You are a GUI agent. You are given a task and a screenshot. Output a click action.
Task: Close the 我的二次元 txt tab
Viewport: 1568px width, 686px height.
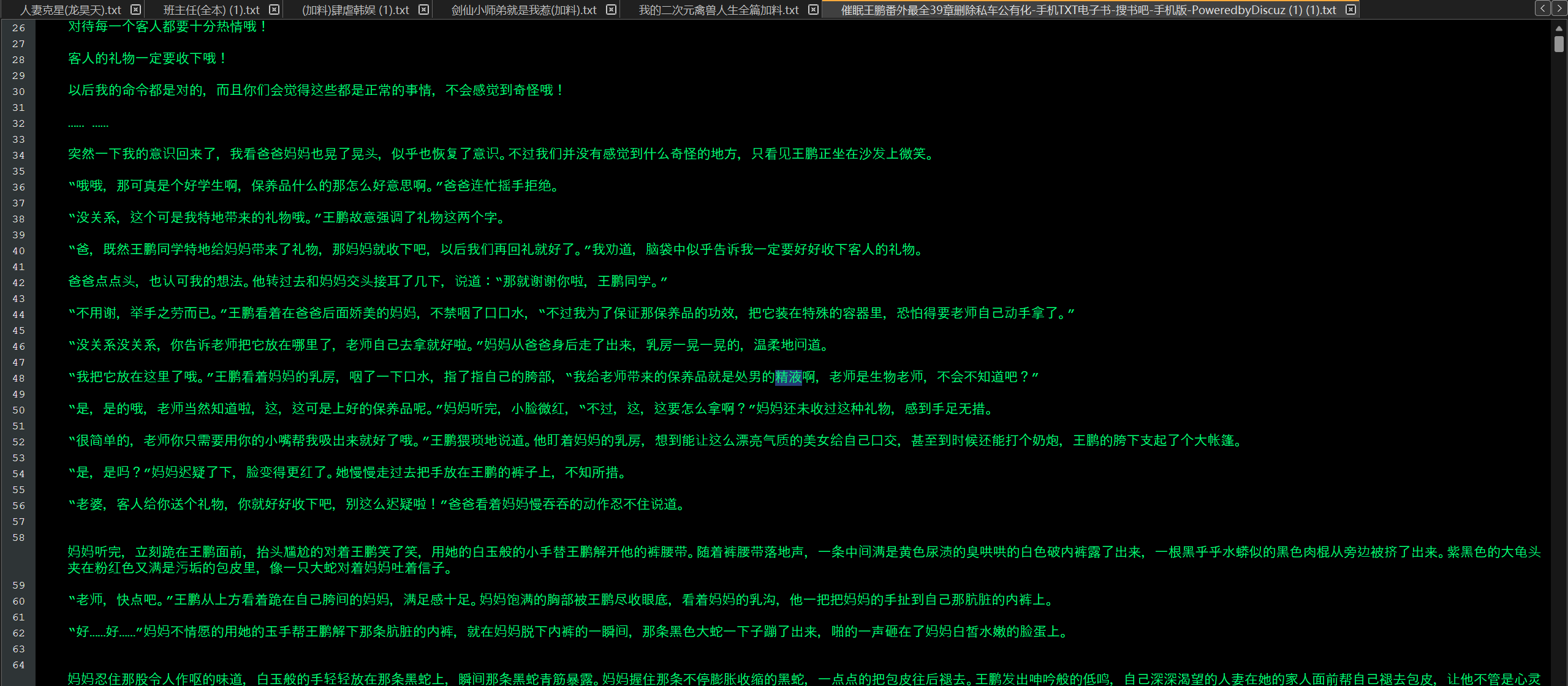click(x=813, y=10)
